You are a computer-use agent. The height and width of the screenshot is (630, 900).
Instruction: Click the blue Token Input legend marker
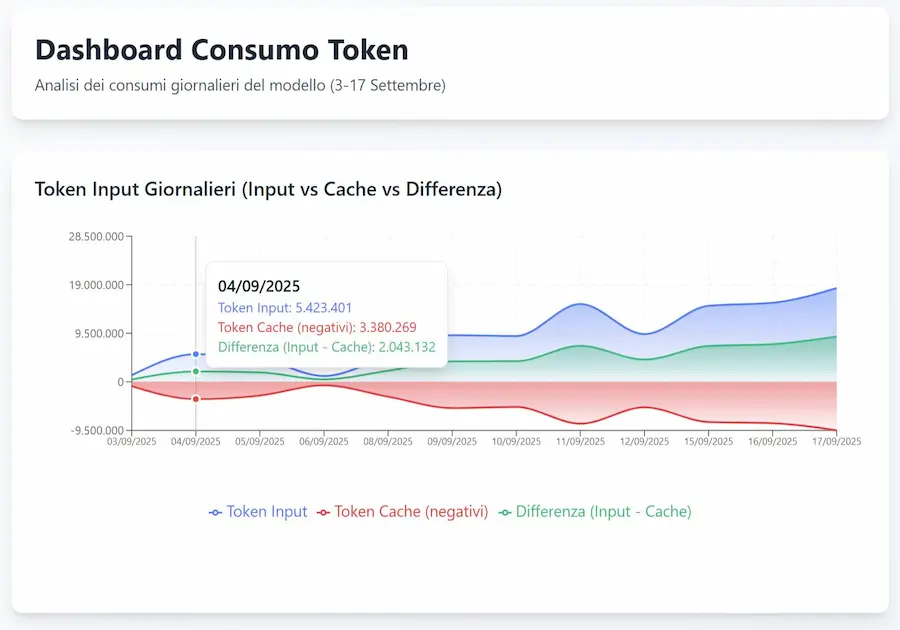click(x=215, y=512)
